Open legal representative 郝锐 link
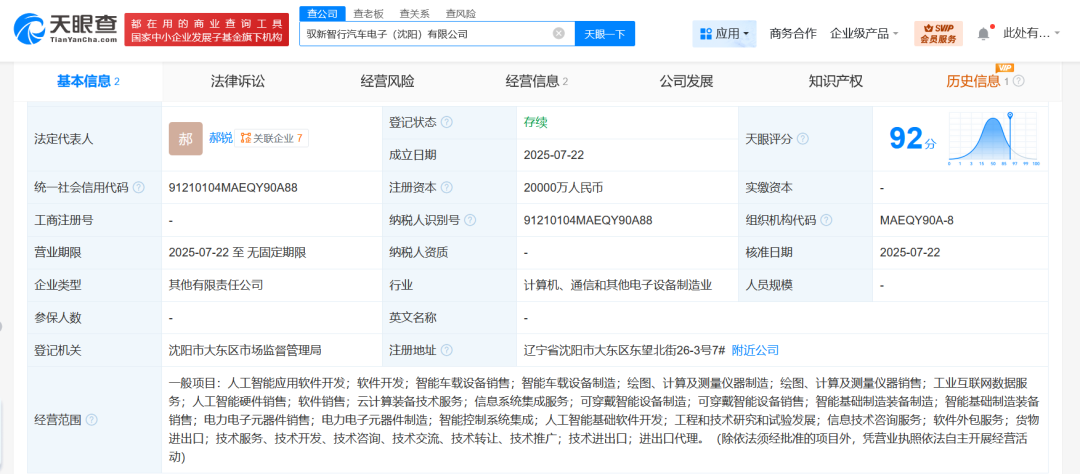Viewport: 1080px width, 474px height. pyautogui.click(x=220, y=138)
